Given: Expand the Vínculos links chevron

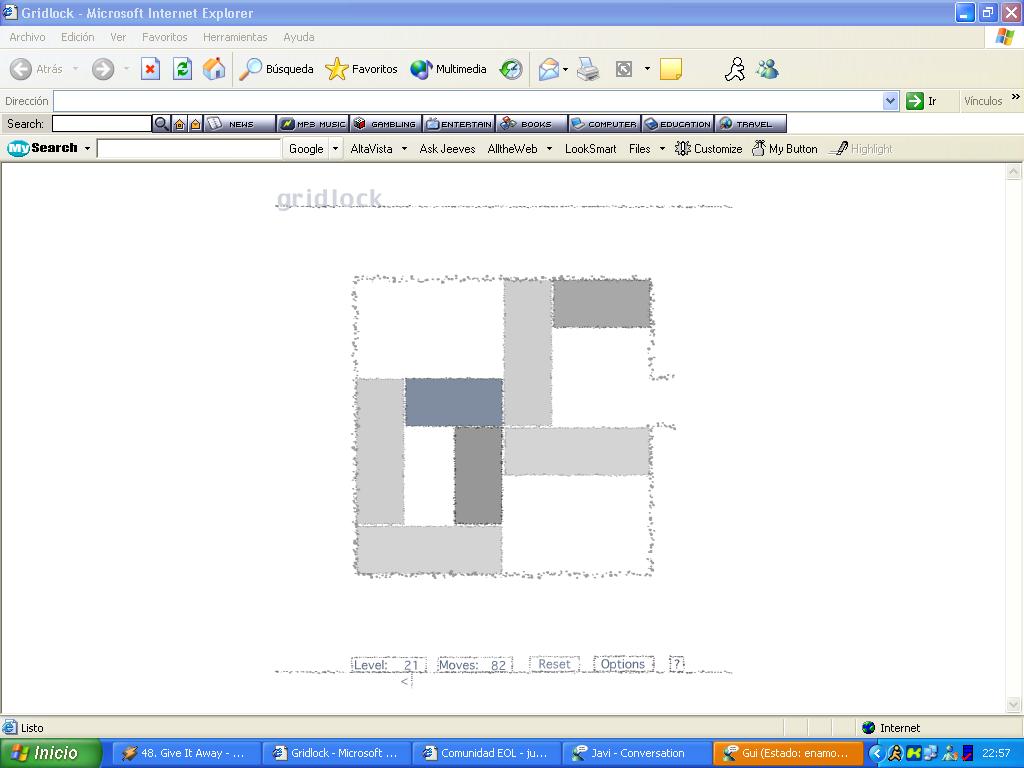Looking at the screenshot, I should pyautogui.click(x=1016, y=97).
